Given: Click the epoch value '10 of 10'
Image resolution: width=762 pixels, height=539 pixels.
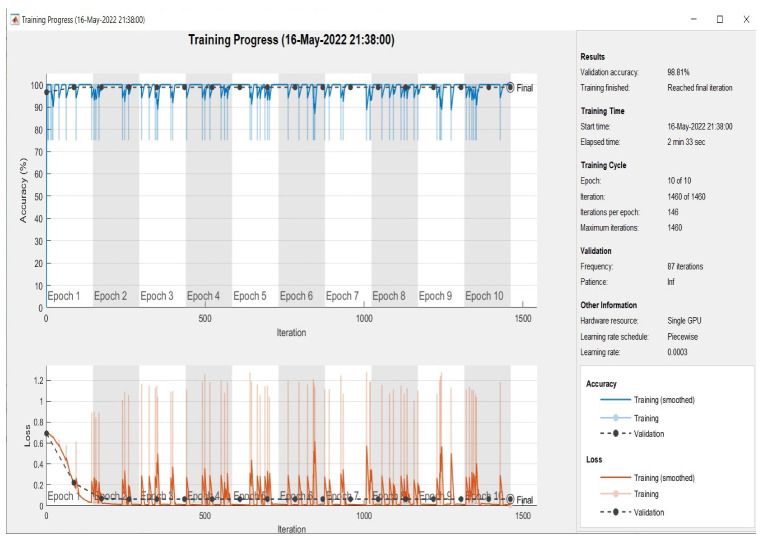Looking at the screenshot, I should pyautogui.click(x=679, y=180).
